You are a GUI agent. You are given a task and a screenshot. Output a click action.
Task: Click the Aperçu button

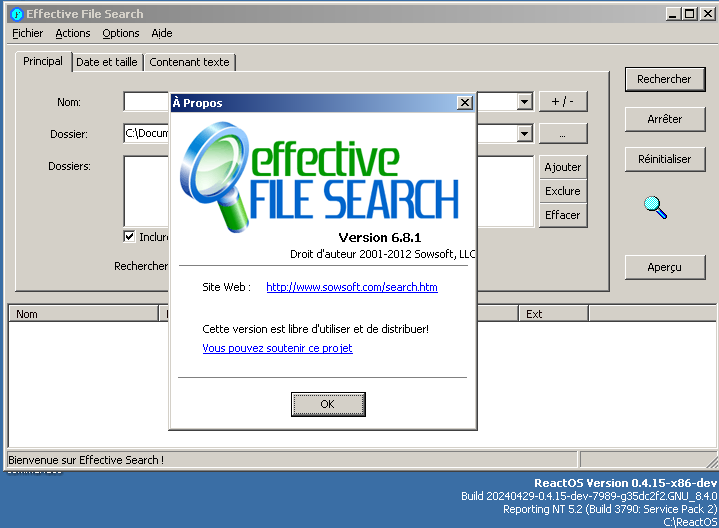(x=664, y=267)
